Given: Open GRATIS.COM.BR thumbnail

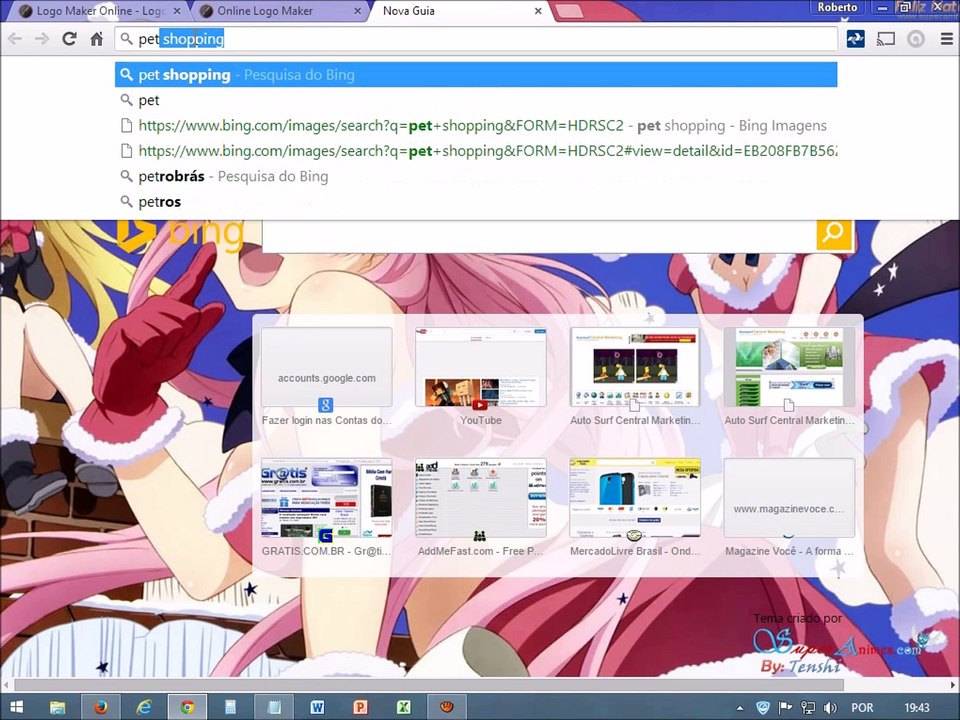Looking at the screenshot, I should 326,498.
